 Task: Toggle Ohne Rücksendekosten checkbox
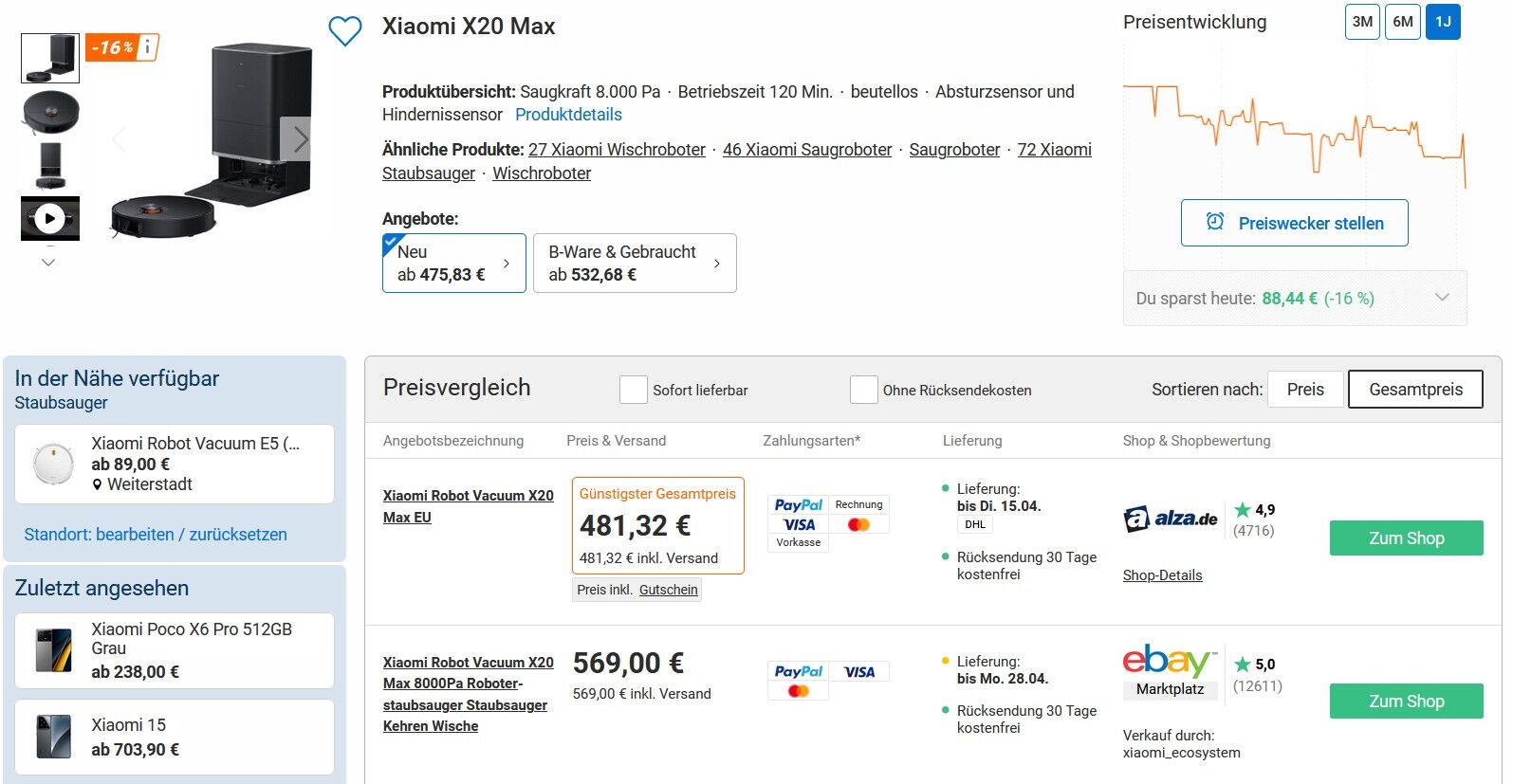[864, 390]
